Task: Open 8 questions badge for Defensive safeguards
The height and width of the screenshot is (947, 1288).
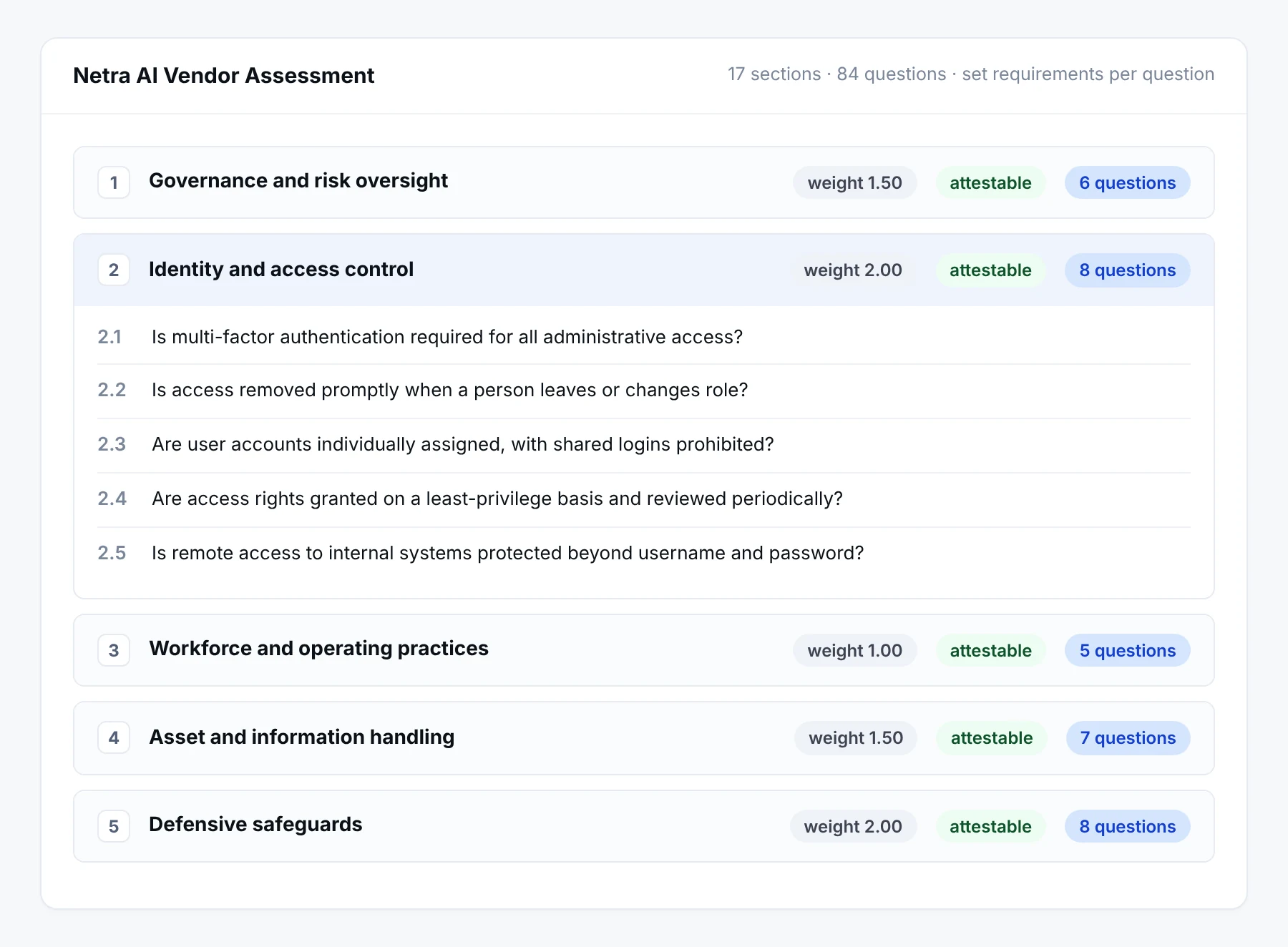Action: coord(1127,826)
